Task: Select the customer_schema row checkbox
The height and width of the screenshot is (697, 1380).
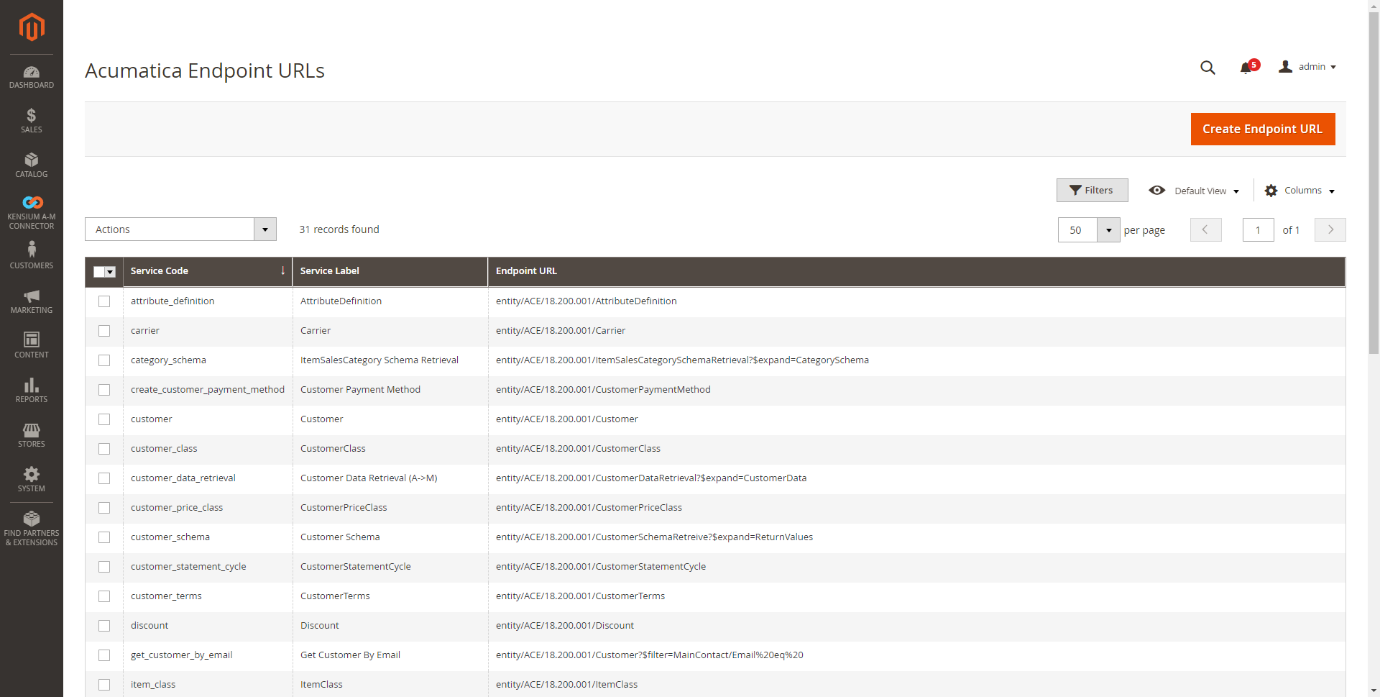Action: coord(104,537)
